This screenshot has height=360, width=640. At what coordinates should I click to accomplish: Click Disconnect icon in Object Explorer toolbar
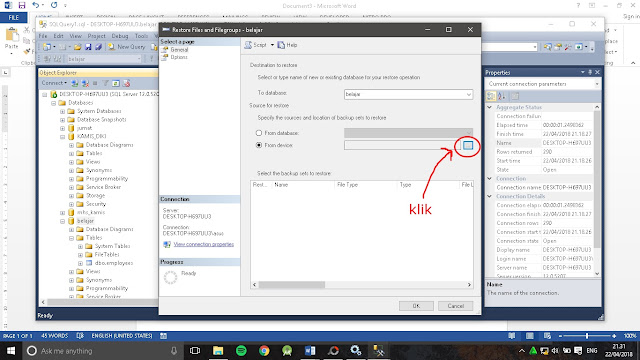click(85, 83)
